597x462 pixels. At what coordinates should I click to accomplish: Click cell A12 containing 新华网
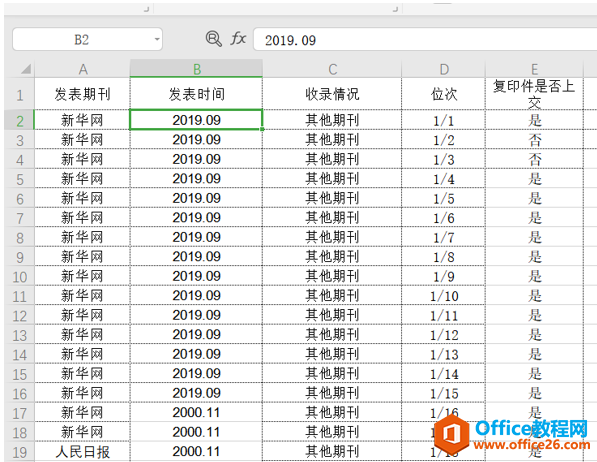click(82, 315)
